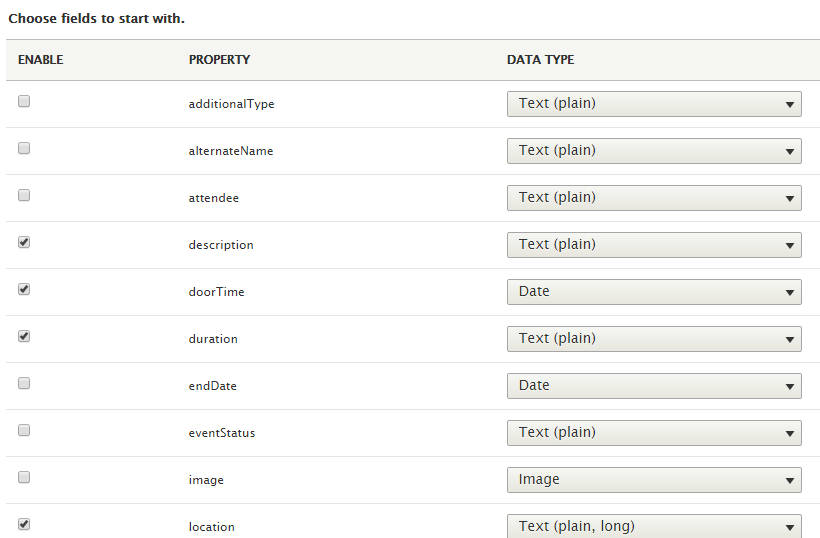
Task: Change doorTime Date data type dropdown
Action: click(x=654, y=291)
